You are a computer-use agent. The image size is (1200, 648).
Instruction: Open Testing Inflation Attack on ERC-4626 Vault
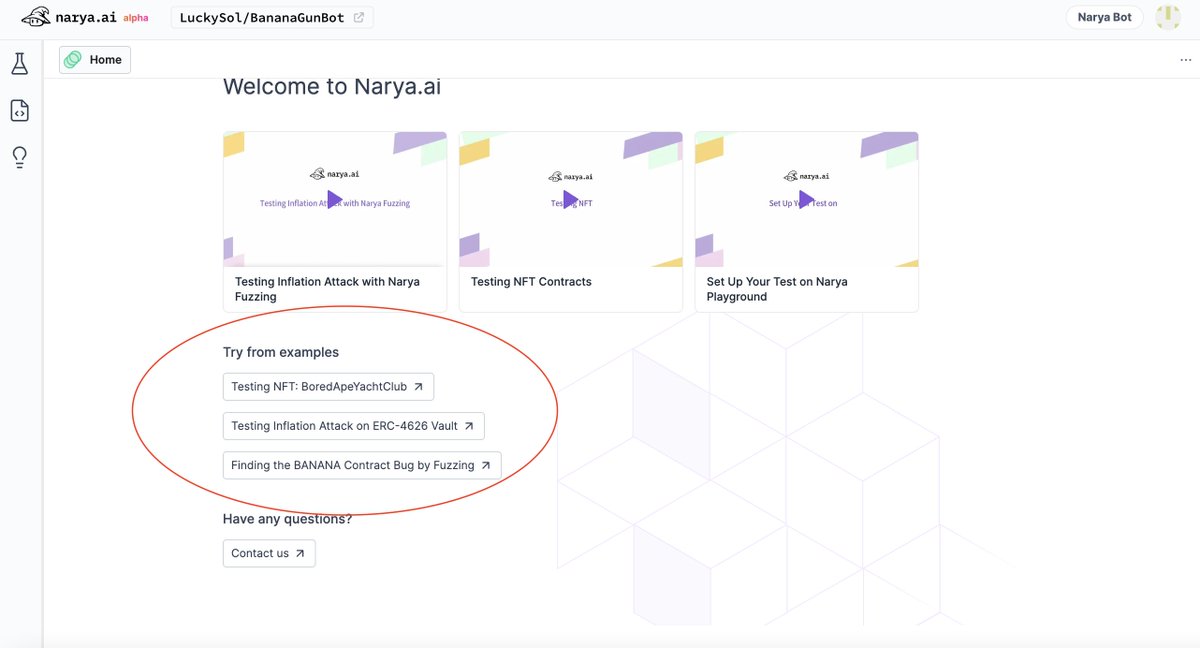(353, 426)
